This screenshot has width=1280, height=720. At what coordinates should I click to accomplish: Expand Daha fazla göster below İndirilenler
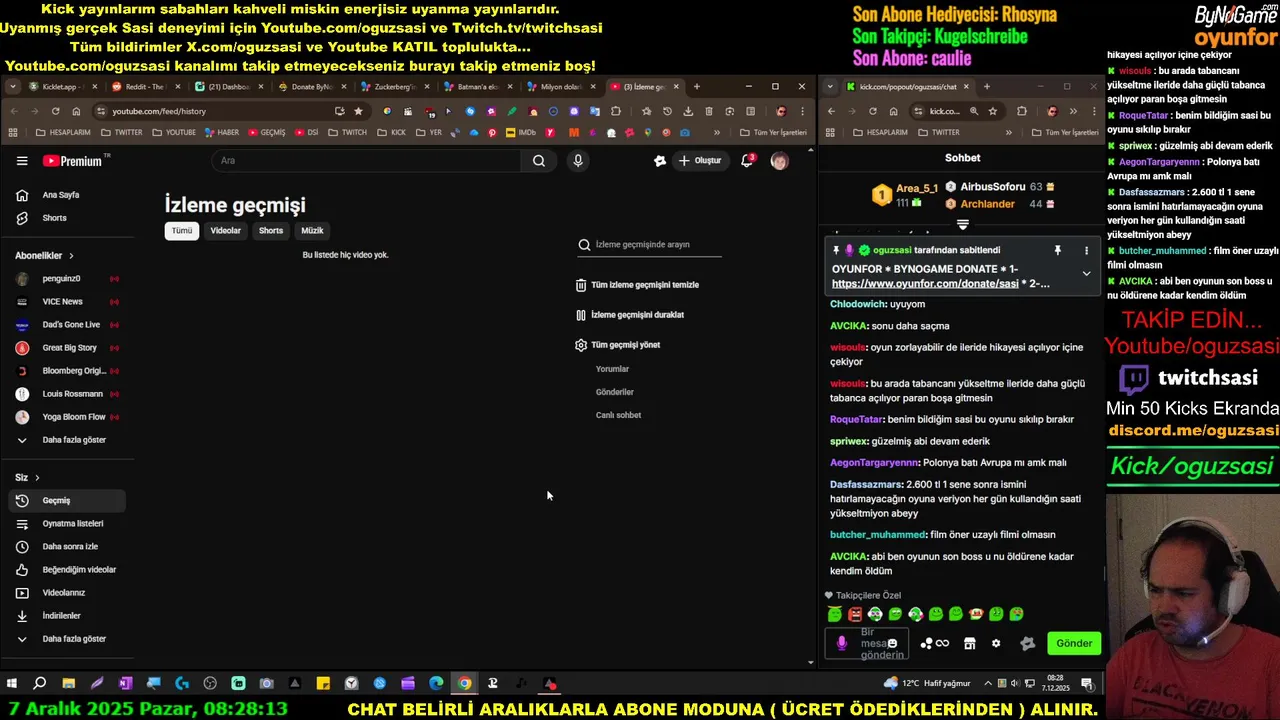click(68, 639)
